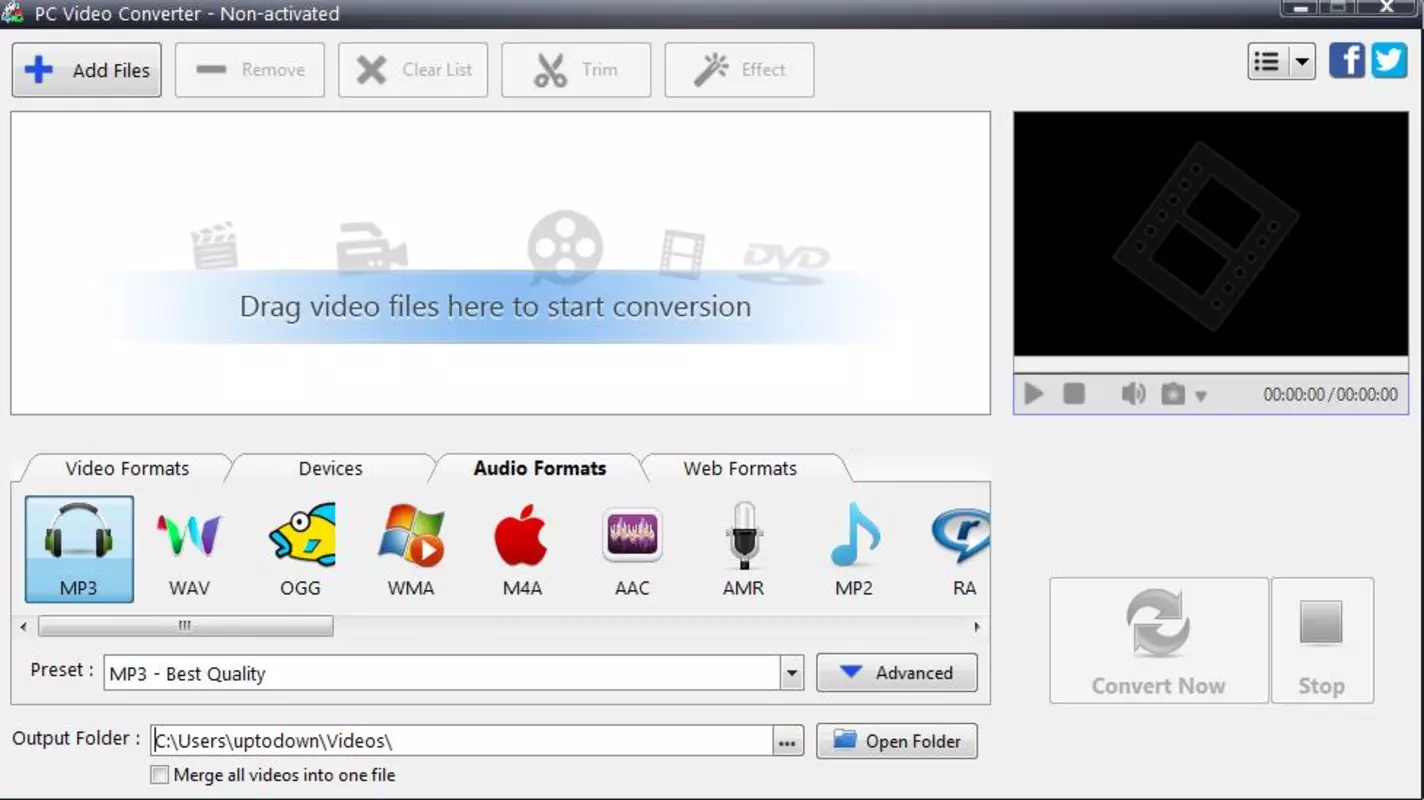Open the Facebook link icon
The image size is (1424, 800).
[x=1346, y=61]
